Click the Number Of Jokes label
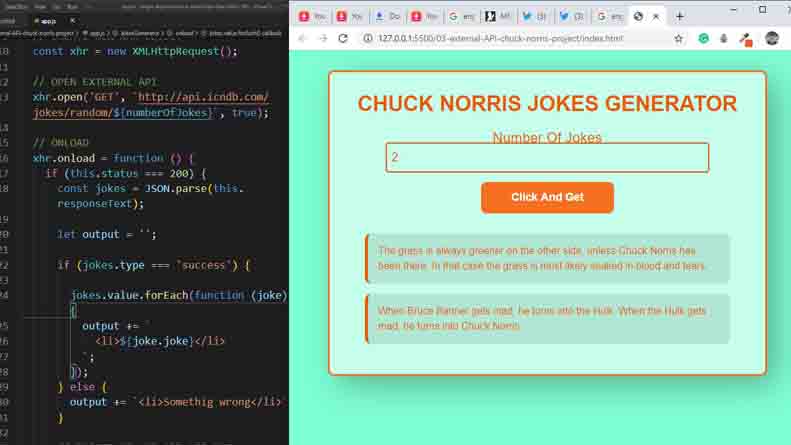 (547, 138)
